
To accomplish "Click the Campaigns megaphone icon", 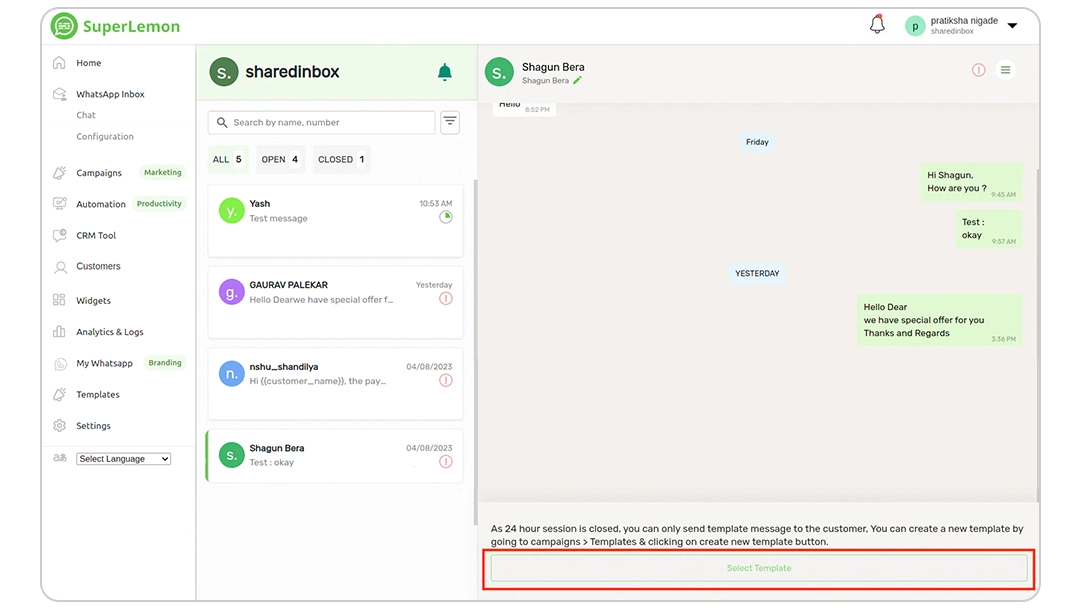I will [x=59, y=172].
